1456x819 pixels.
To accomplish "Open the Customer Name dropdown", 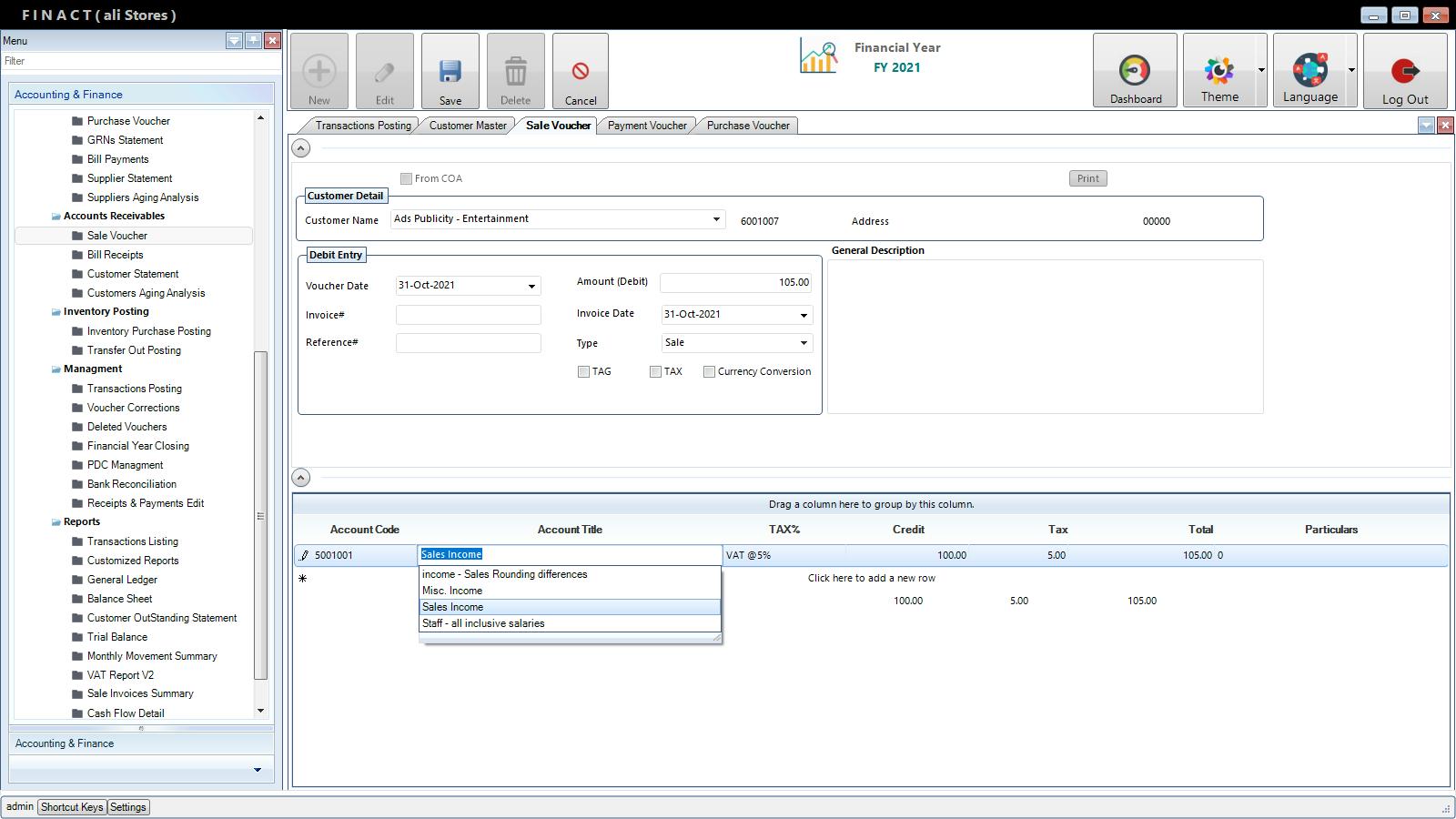I will [716, 219].
